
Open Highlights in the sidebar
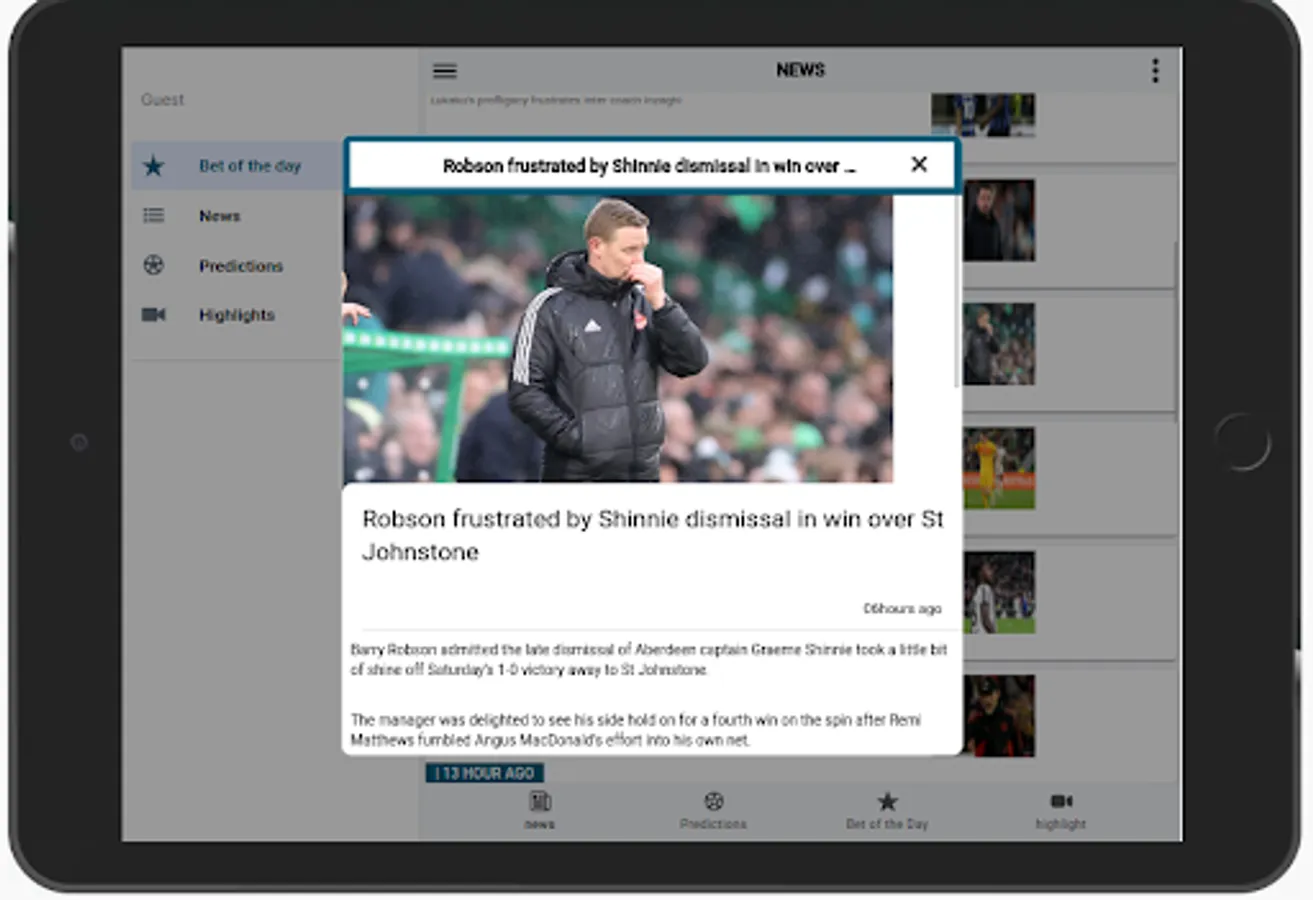pyautogui.click(x=236, y=315)
